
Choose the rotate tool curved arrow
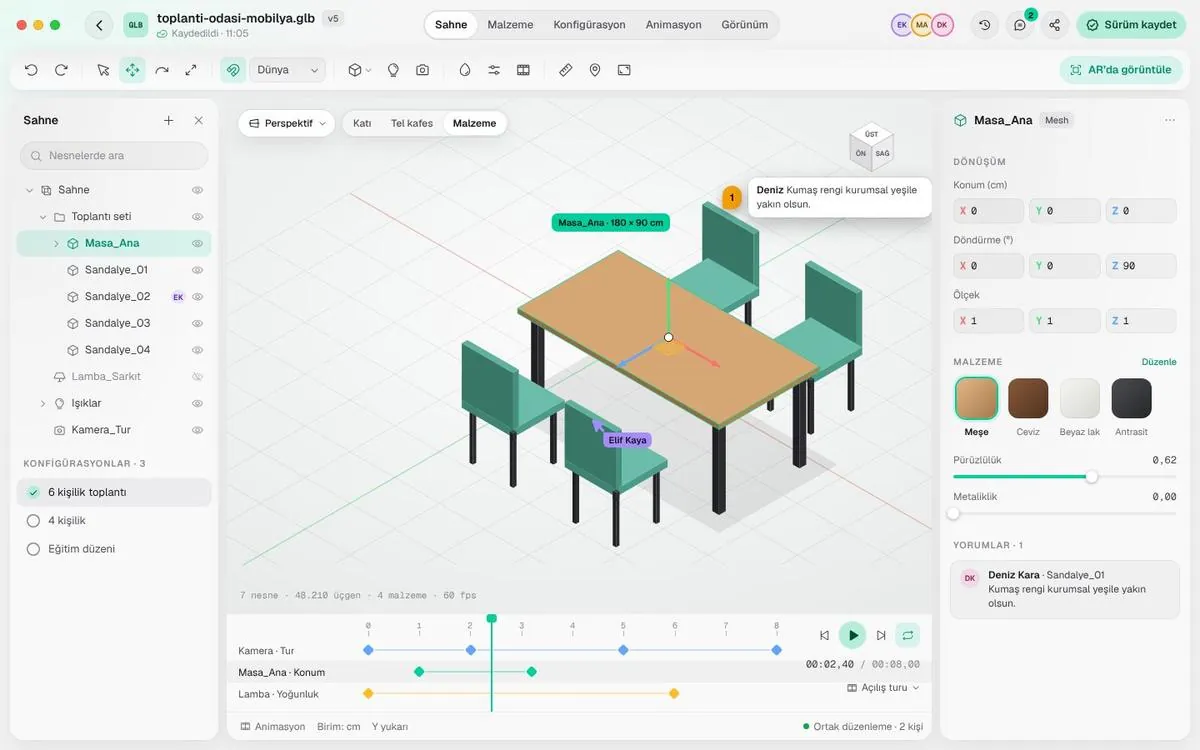162,70
